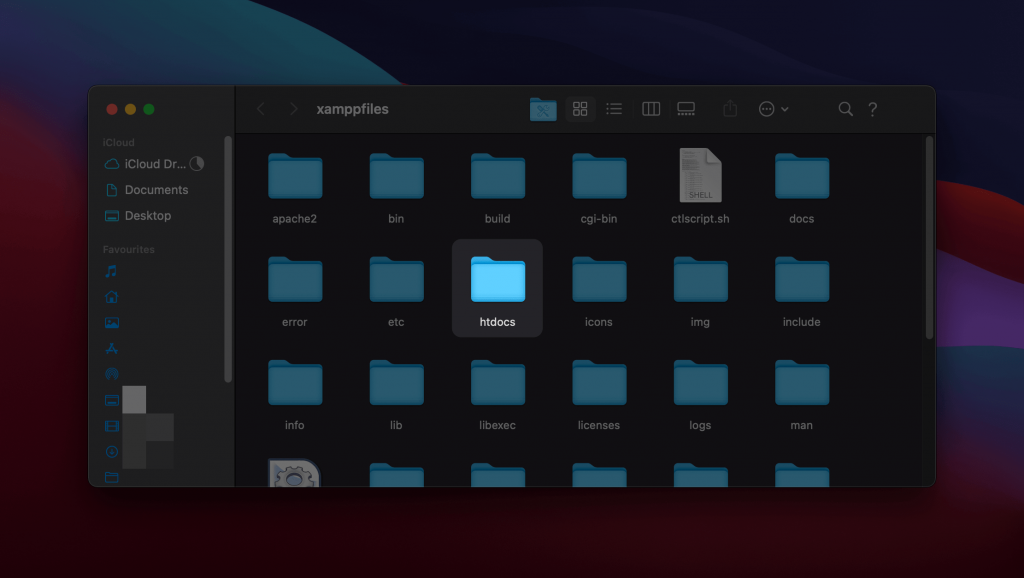The width and height of the screenshot is (1024, 578).
Task: Select the licenses folder
Action: coord(599,383)
